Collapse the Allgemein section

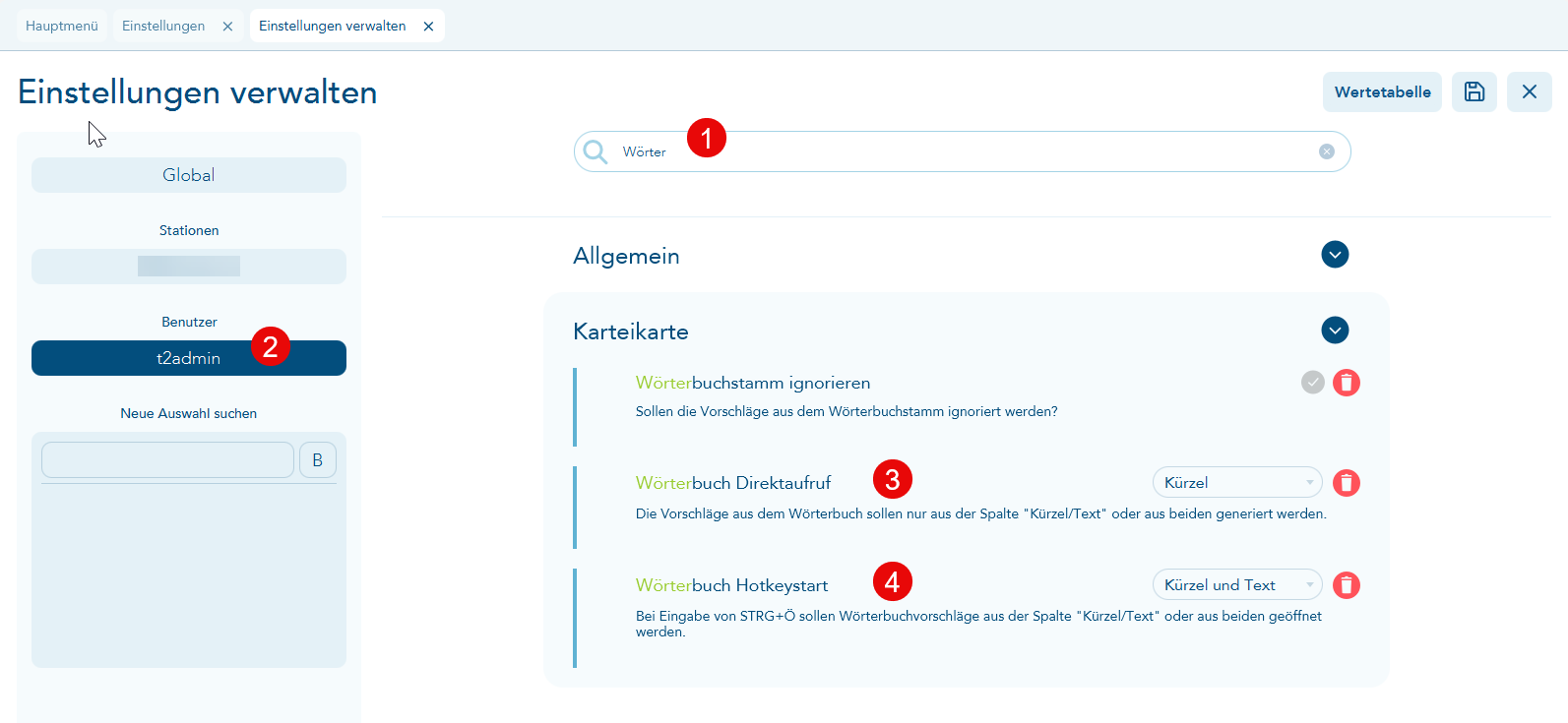click(1335, 255)
